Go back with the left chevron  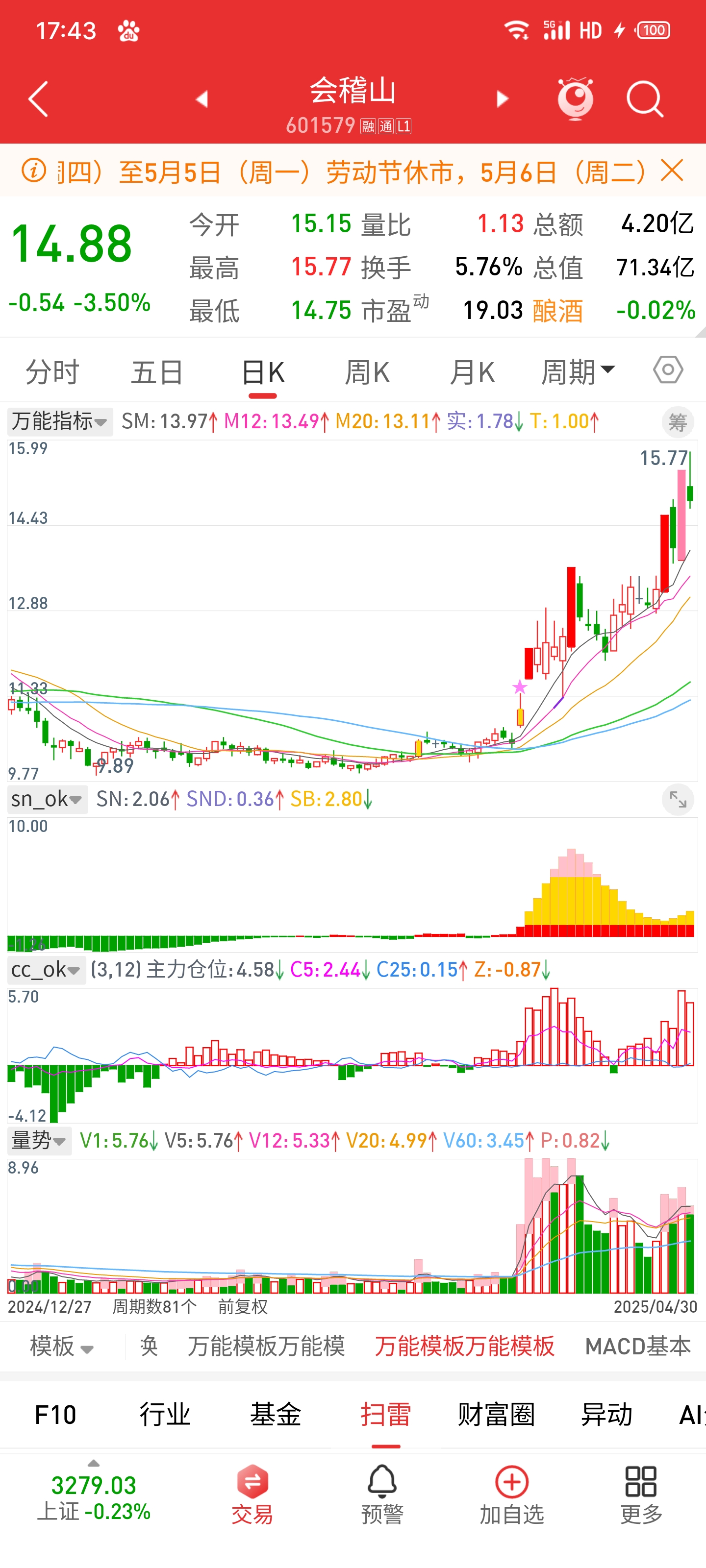pos(38,98)
